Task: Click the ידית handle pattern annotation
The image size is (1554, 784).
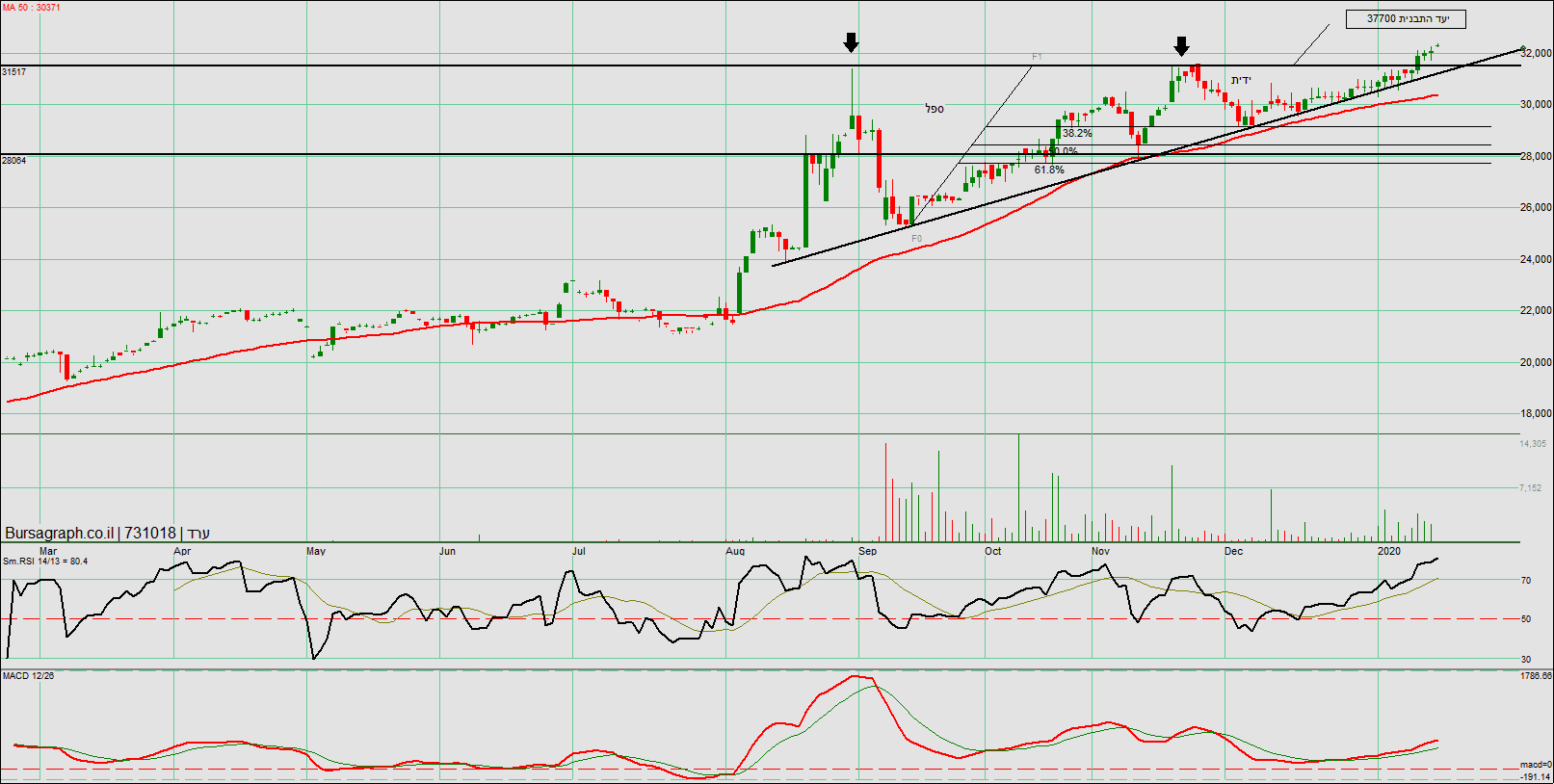Action: [x=1240, y=80]
